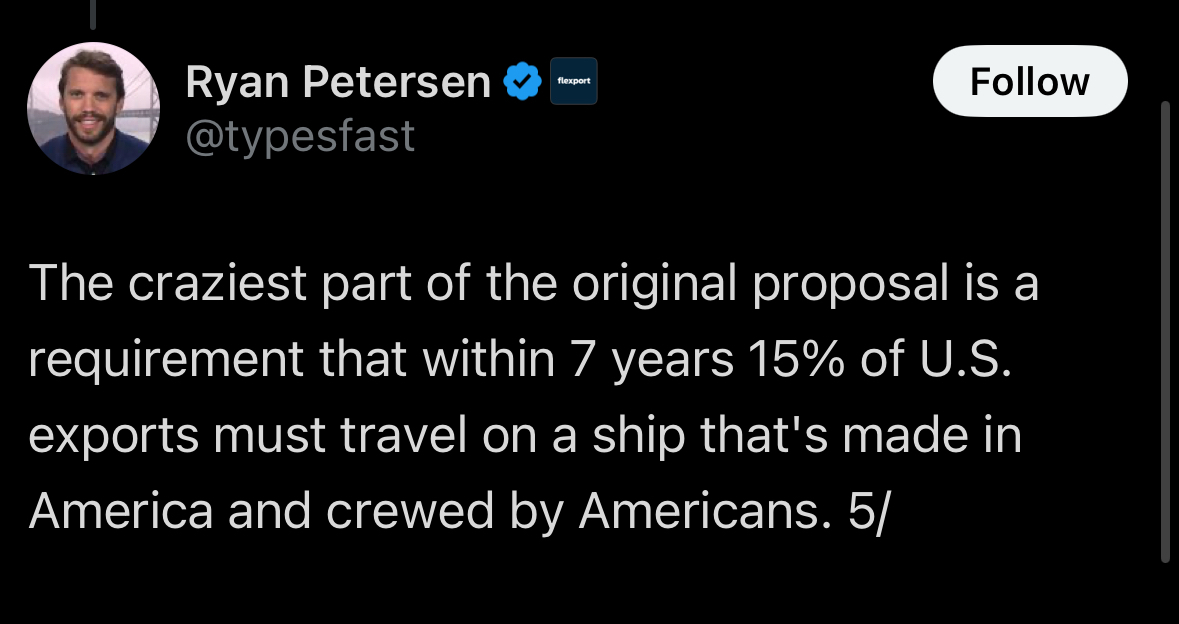Click the word "requirement" in the tweet
Screen dimensions: 1179x624
(166, 360)
